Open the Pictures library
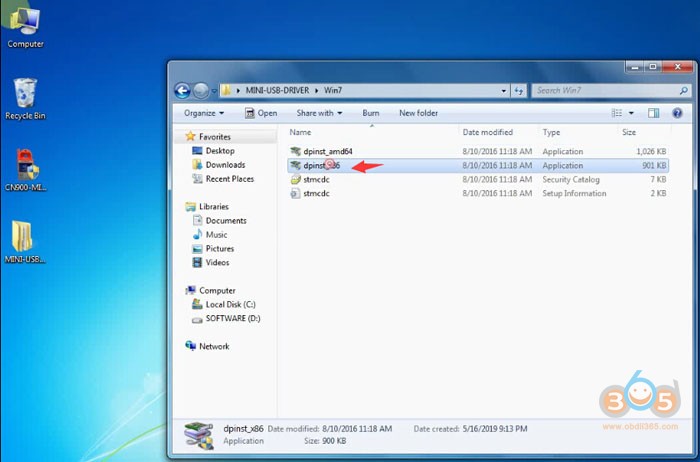 coord(220,249)
